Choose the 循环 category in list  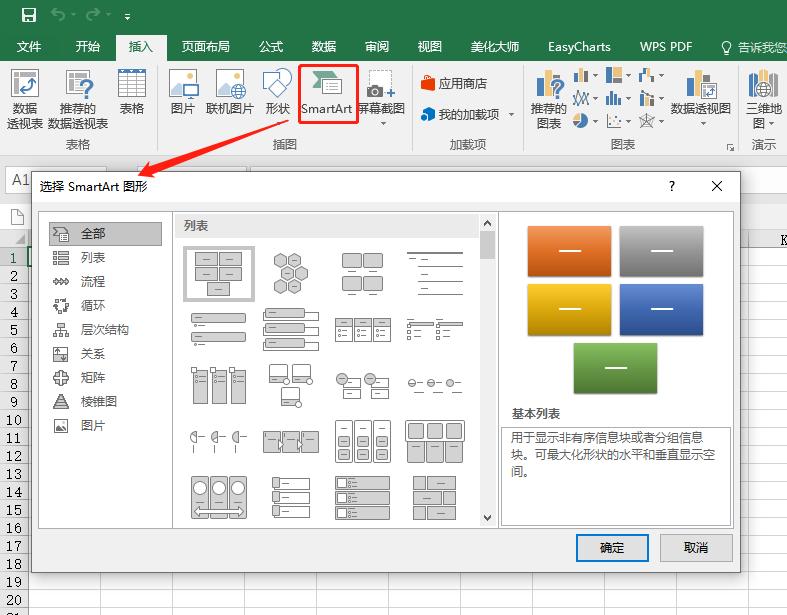[x=93, y=306]
